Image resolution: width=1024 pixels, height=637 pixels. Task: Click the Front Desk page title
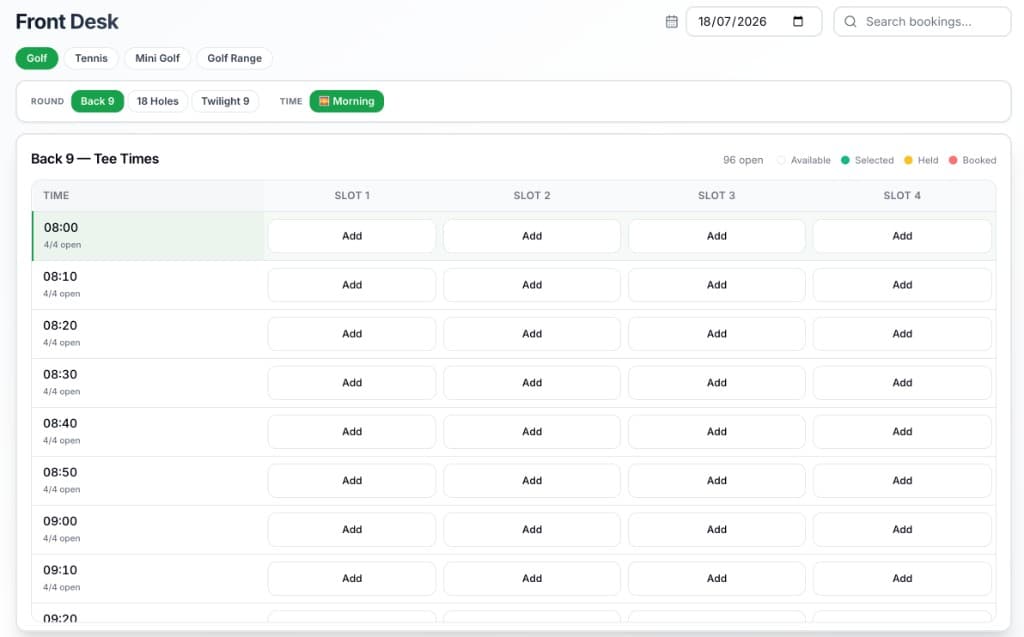pyautogui.click(x=67, y=22)
